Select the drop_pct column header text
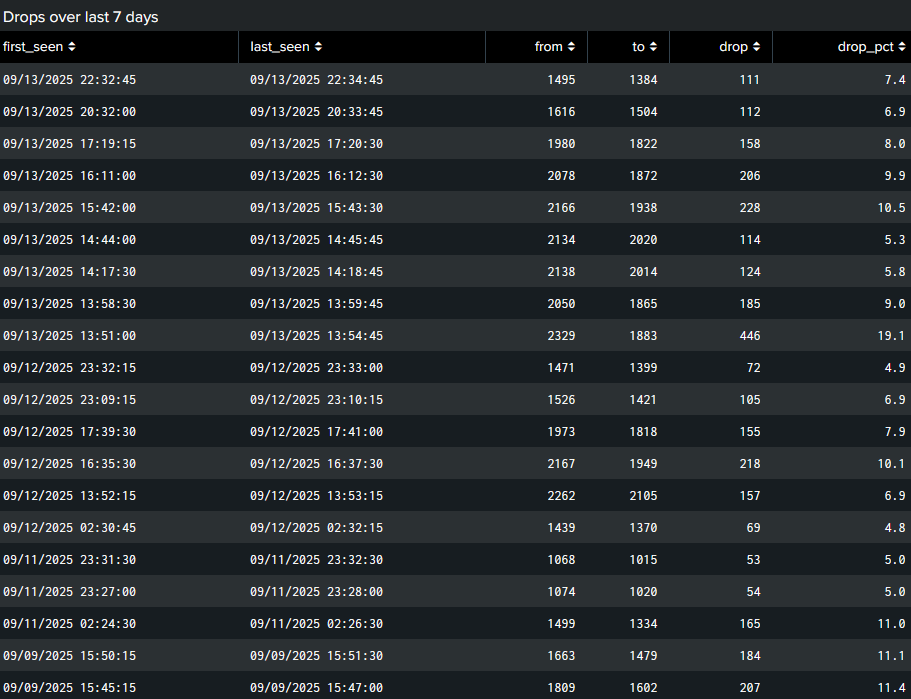This screenshot has width=911, height=699. (x=865, y=47)
